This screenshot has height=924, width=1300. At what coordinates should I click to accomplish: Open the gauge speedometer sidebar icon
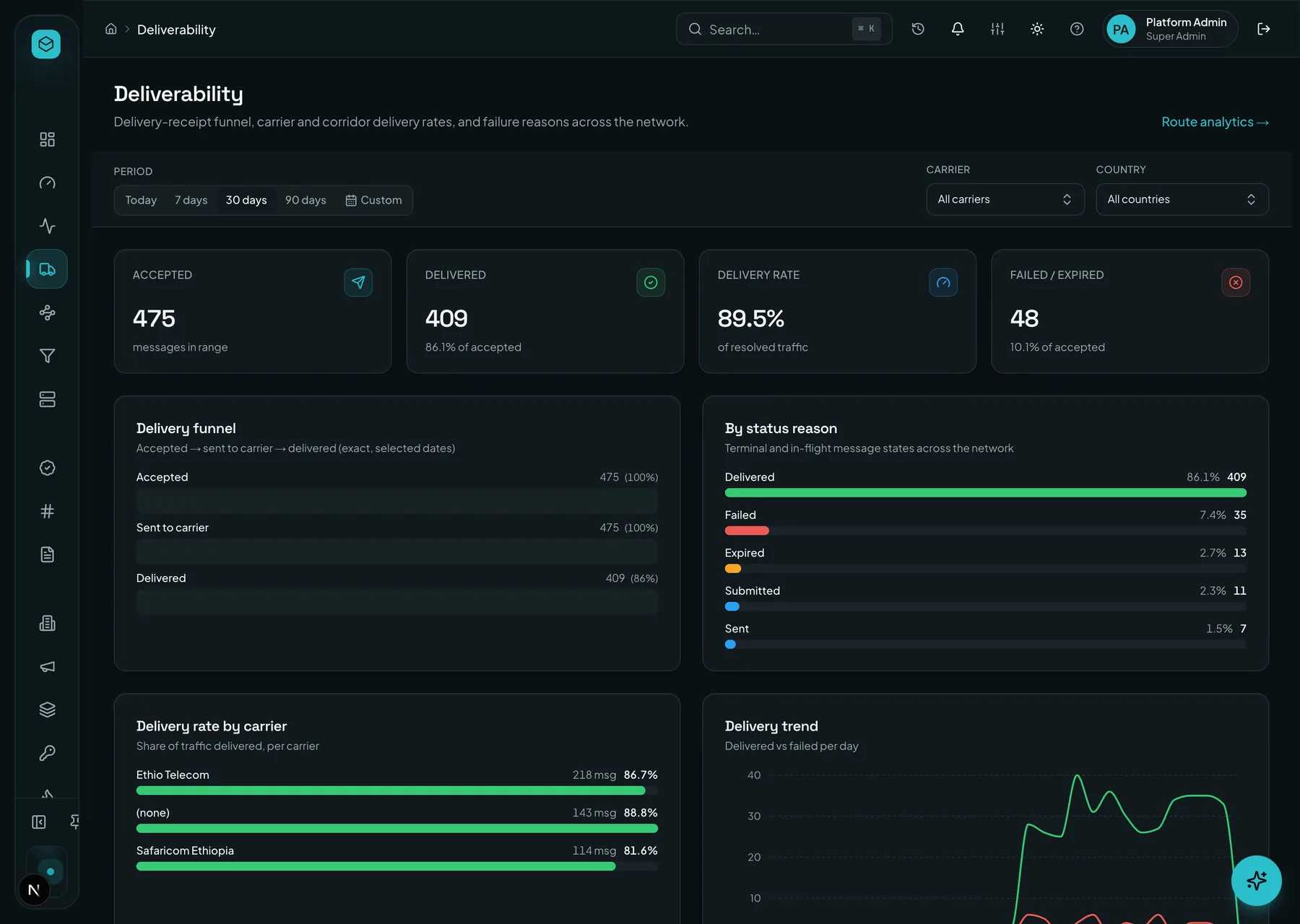click(47, 183)
